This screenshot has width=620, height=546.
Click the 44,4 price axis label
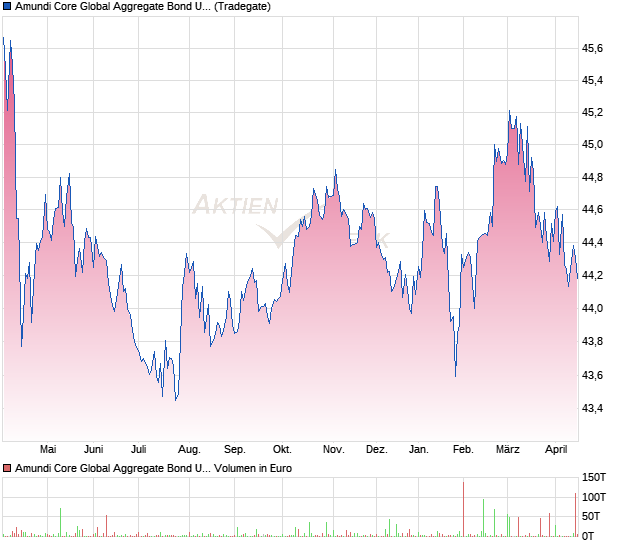[x=592, y=242]
